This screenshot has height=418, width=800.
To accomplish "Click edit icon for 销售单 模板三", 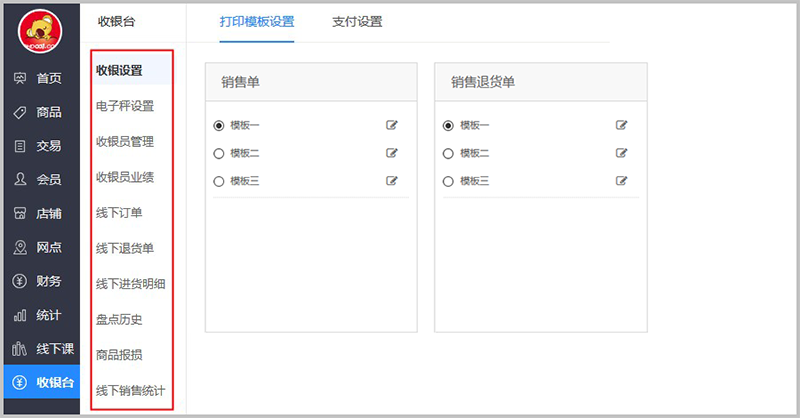I will [x=392, y=181].
